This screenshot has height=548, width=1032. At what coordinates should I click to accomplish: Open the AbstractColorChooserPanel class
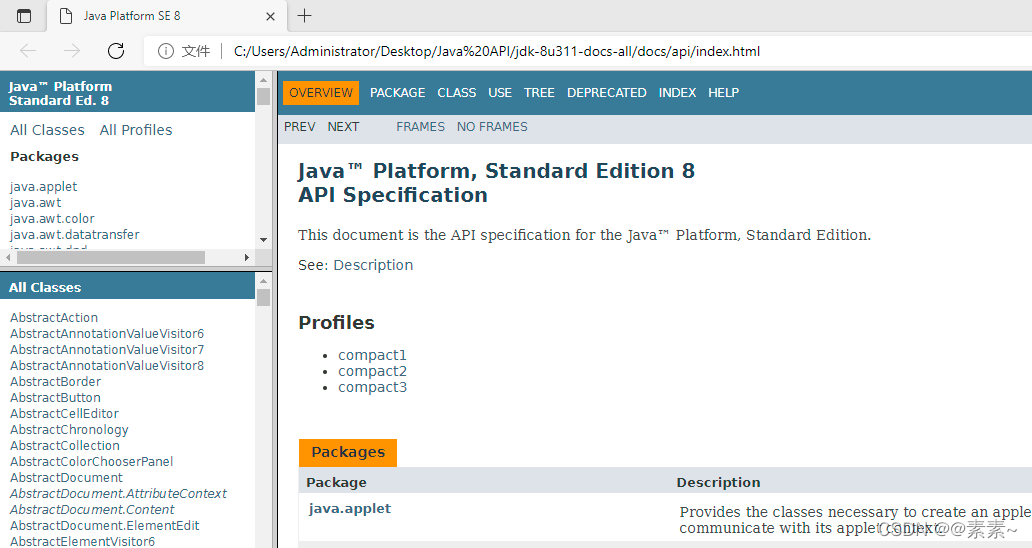(x=91, y=462)
